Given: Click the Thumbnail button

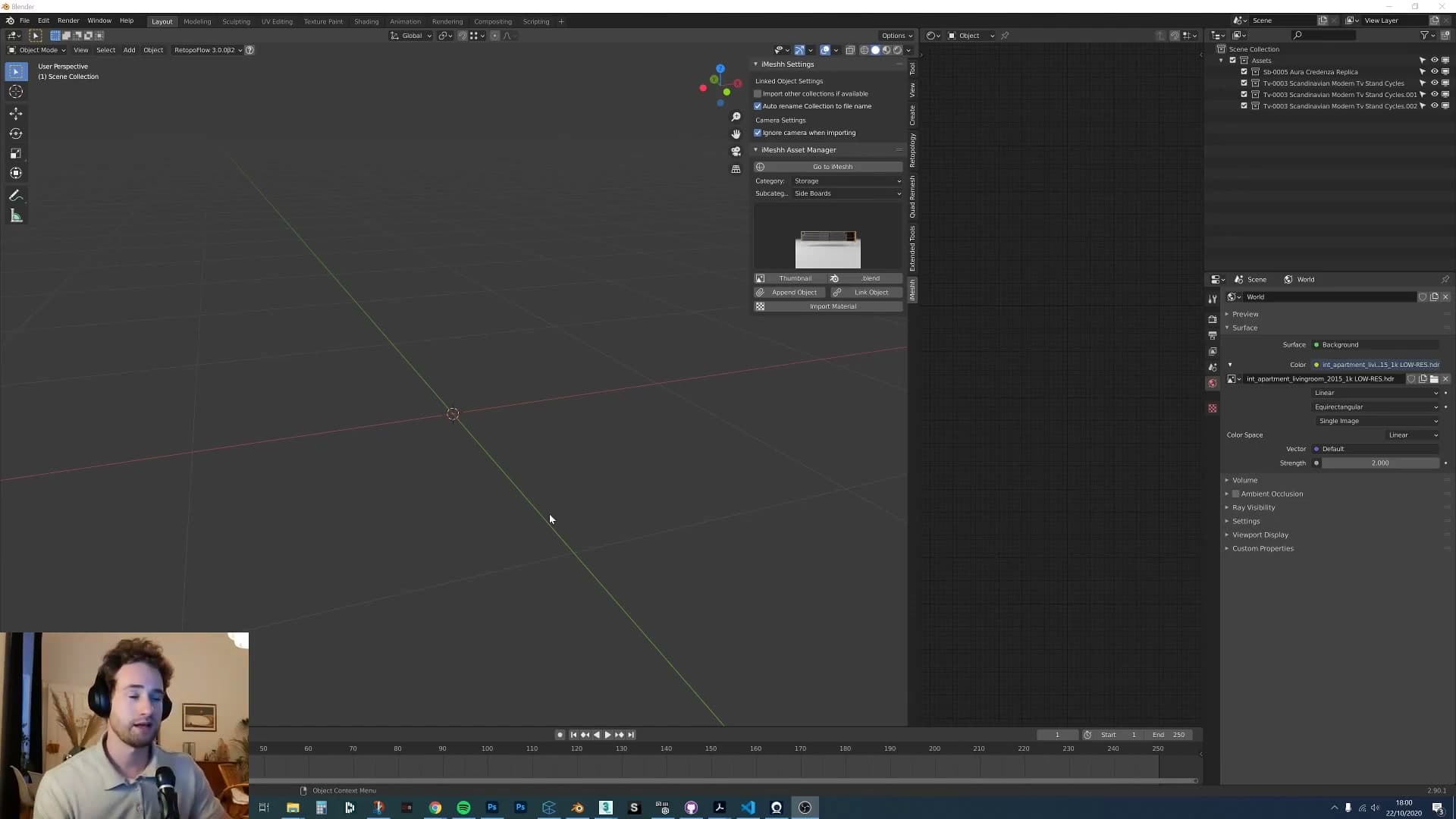Looking at the screenshot, I should 789,278.
